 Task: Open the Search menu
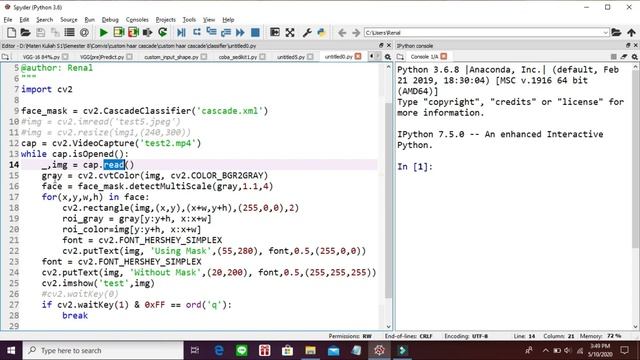pos(44,20)
